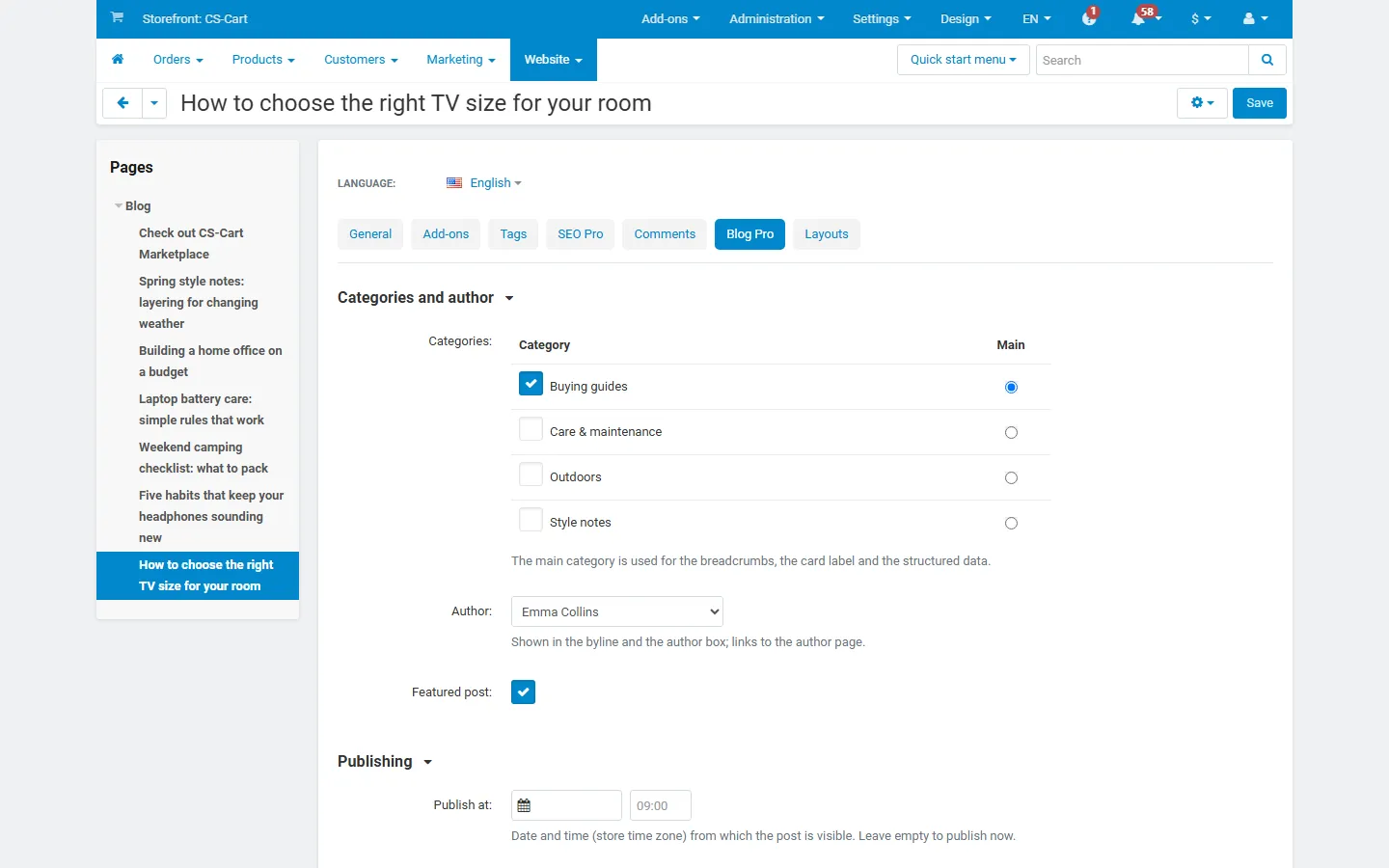This screenshot has height=868, width=1389.
Task: Click the back arrow button
Action: pyautogui.click(x=123, y=103)
